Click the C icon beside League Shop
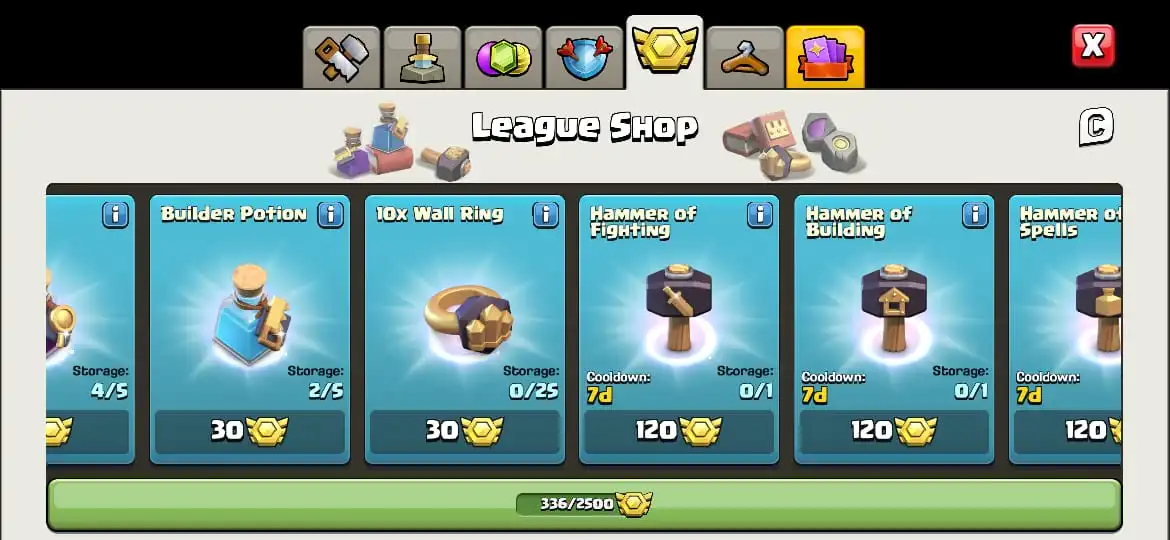Image resolution: width=1170 pixels, height=540 pixels. 1096,127
